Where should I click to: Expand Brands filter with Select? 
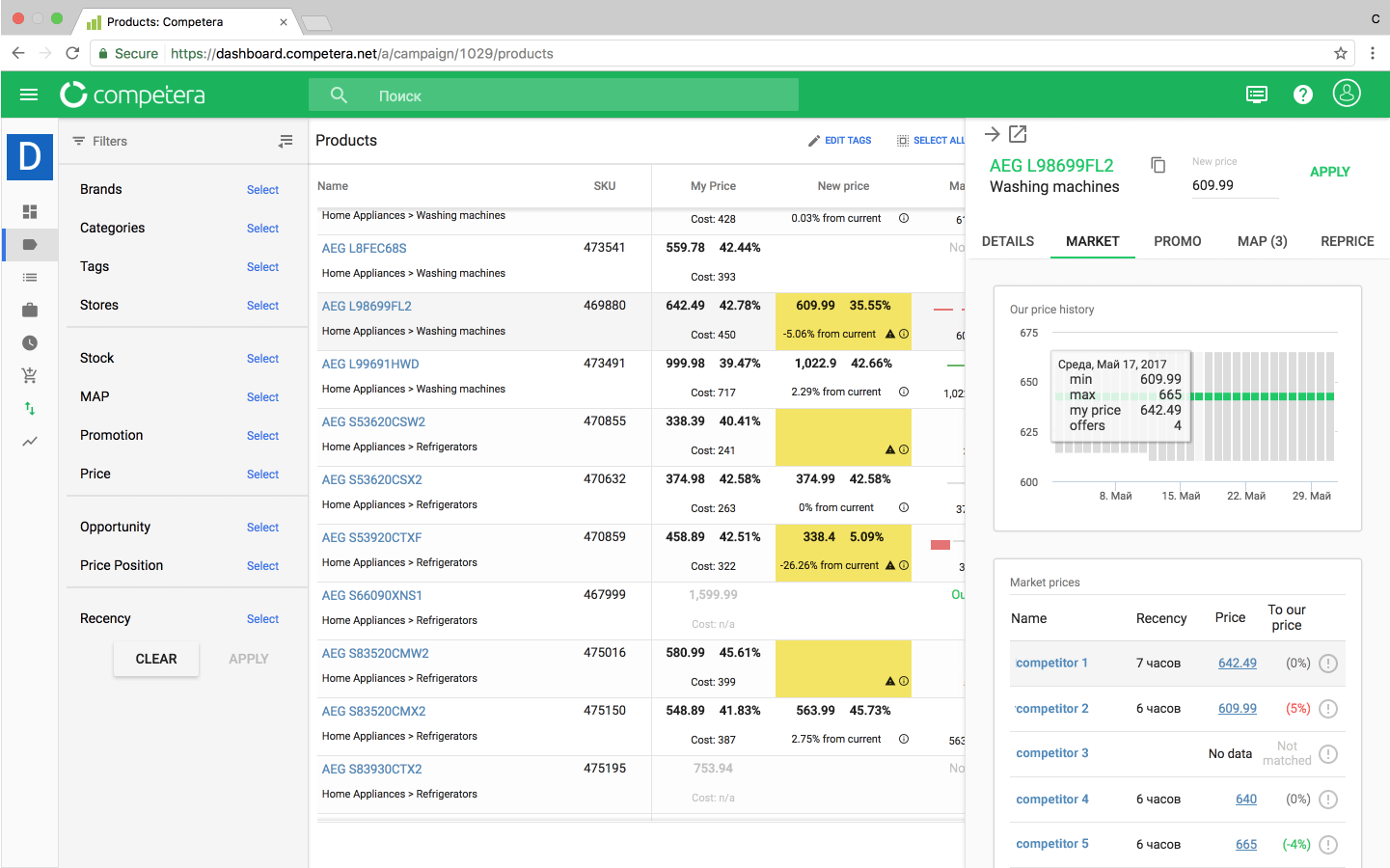(x=262, y=190)
